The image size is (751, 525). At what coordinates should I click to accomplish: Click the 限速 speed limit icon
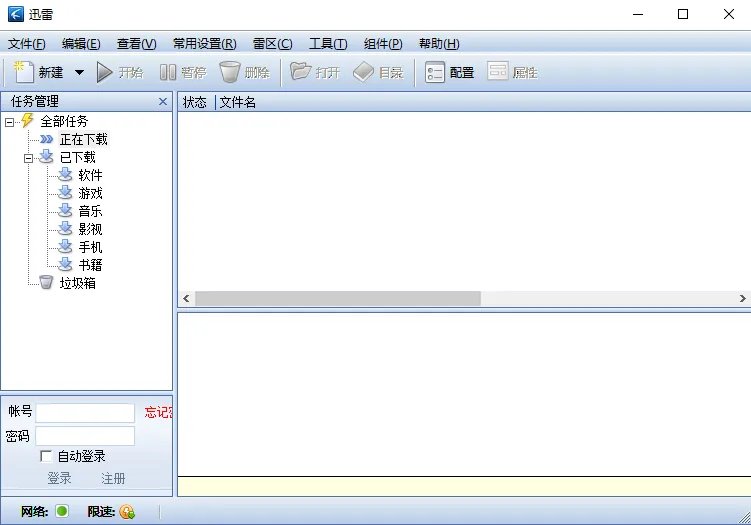127,512
